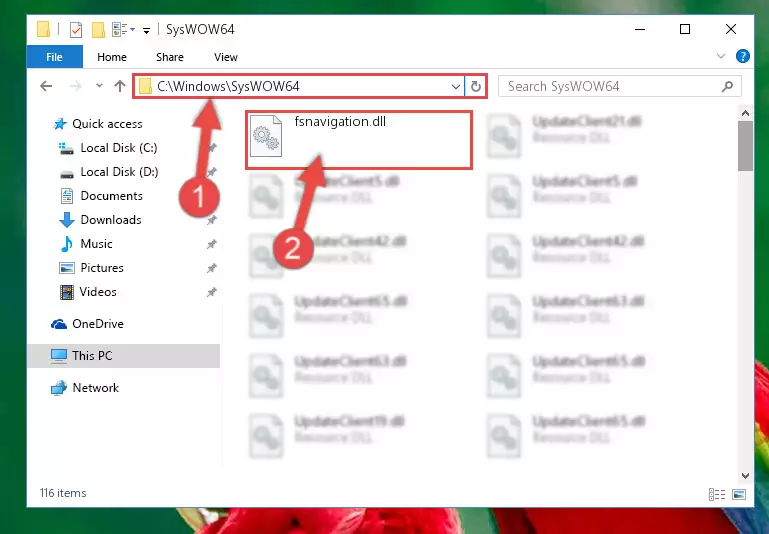Viewport: 769px width, 534px height.
Task: Open the View ribbon tab
Action: pos(226,57)
